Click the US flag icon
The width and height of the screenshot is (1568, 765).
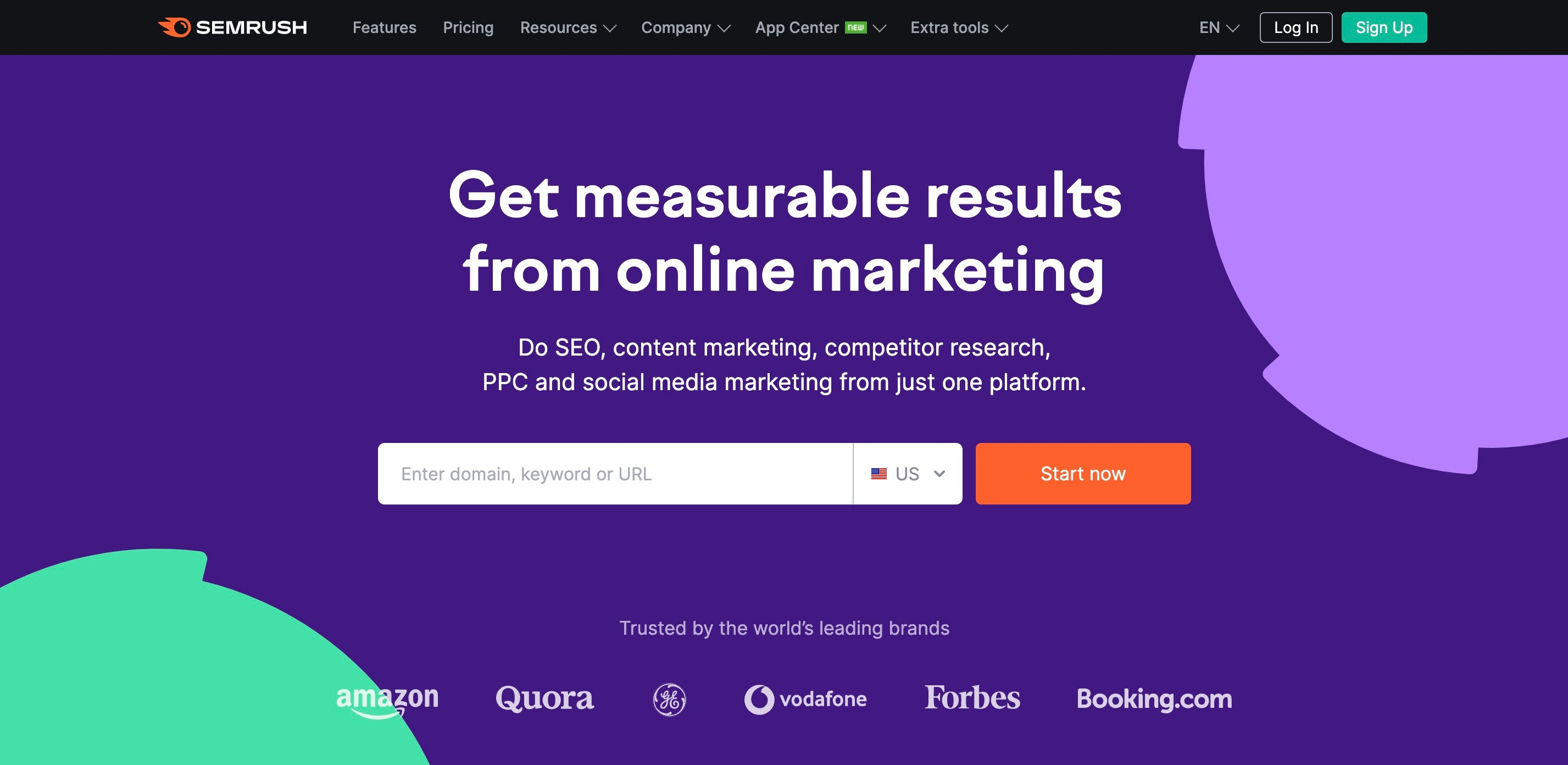click(878, 473)
